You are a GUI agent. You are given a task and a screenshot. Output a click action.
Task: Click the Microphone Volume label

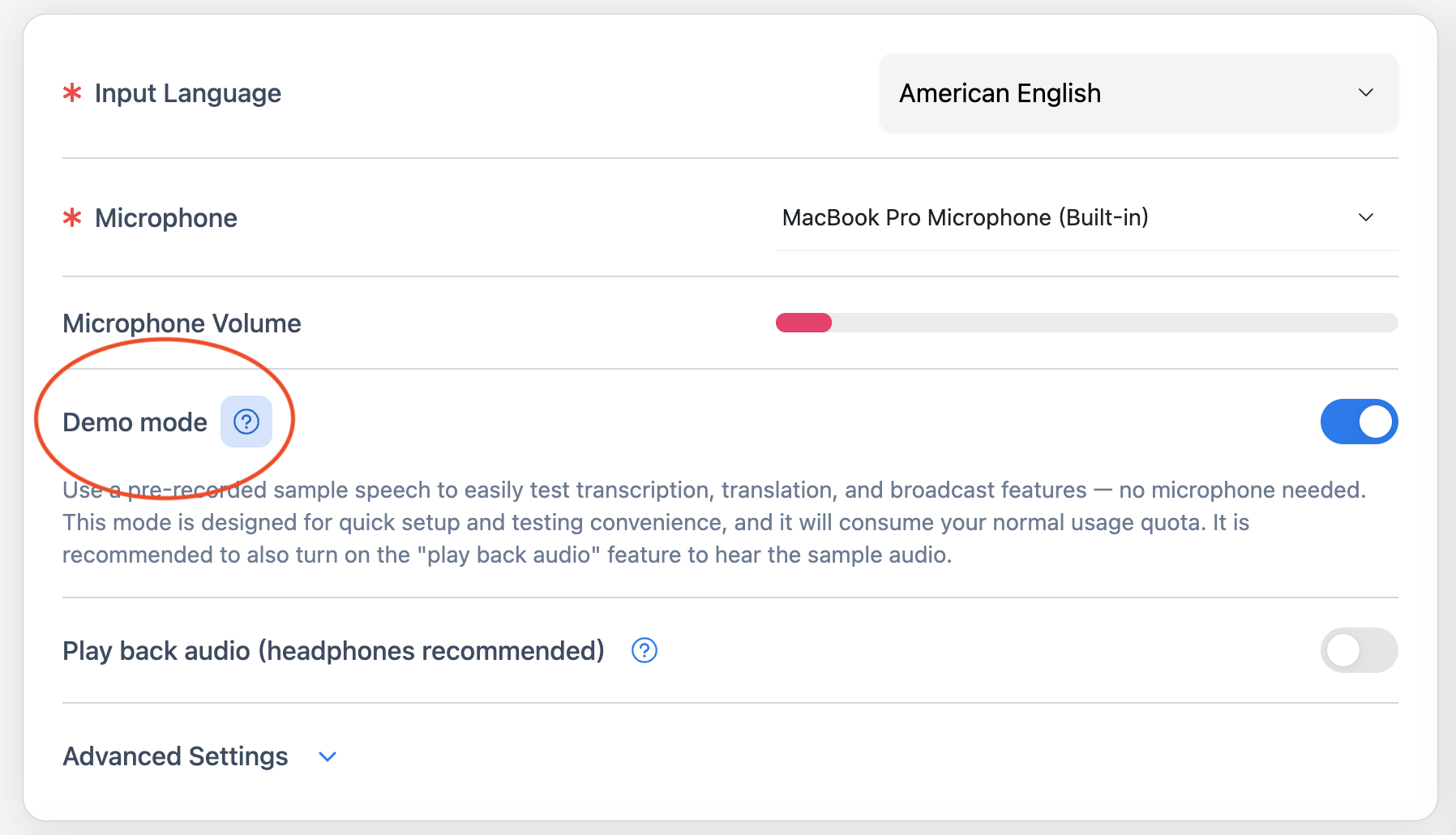tap(182, 323)
